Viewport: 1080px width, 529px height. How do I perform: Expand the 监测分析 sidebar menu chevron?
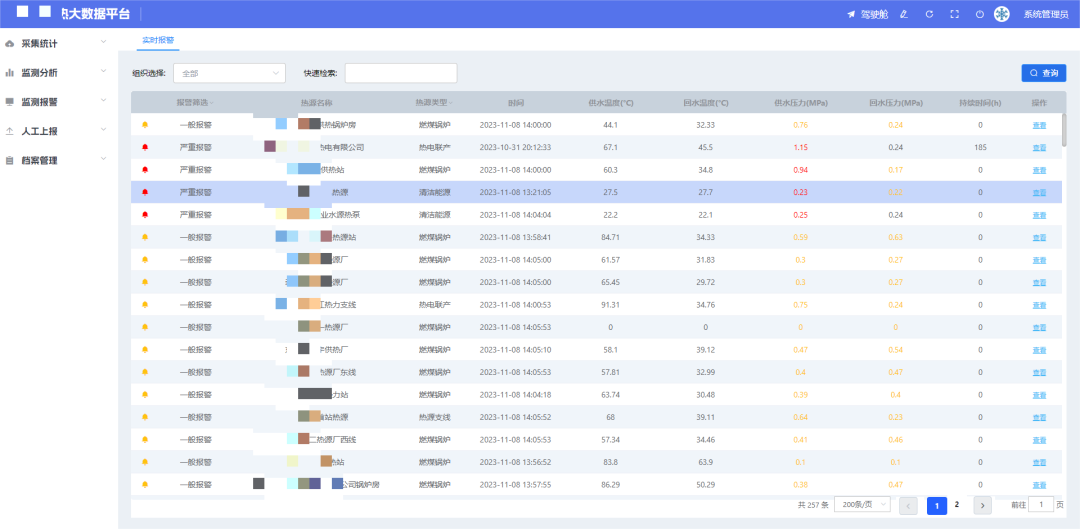tap(103, 71)
